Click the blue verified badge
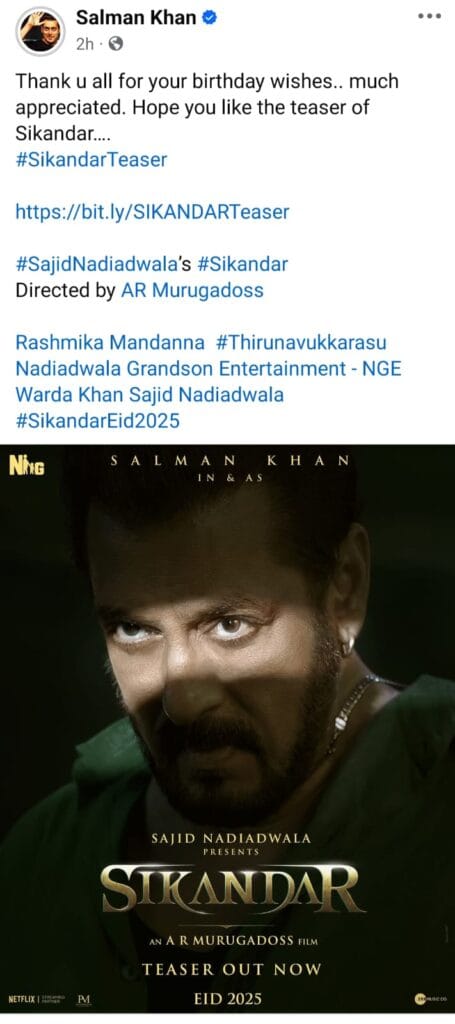The width and height of the screenshot is (455, 1024). [209, 18]
